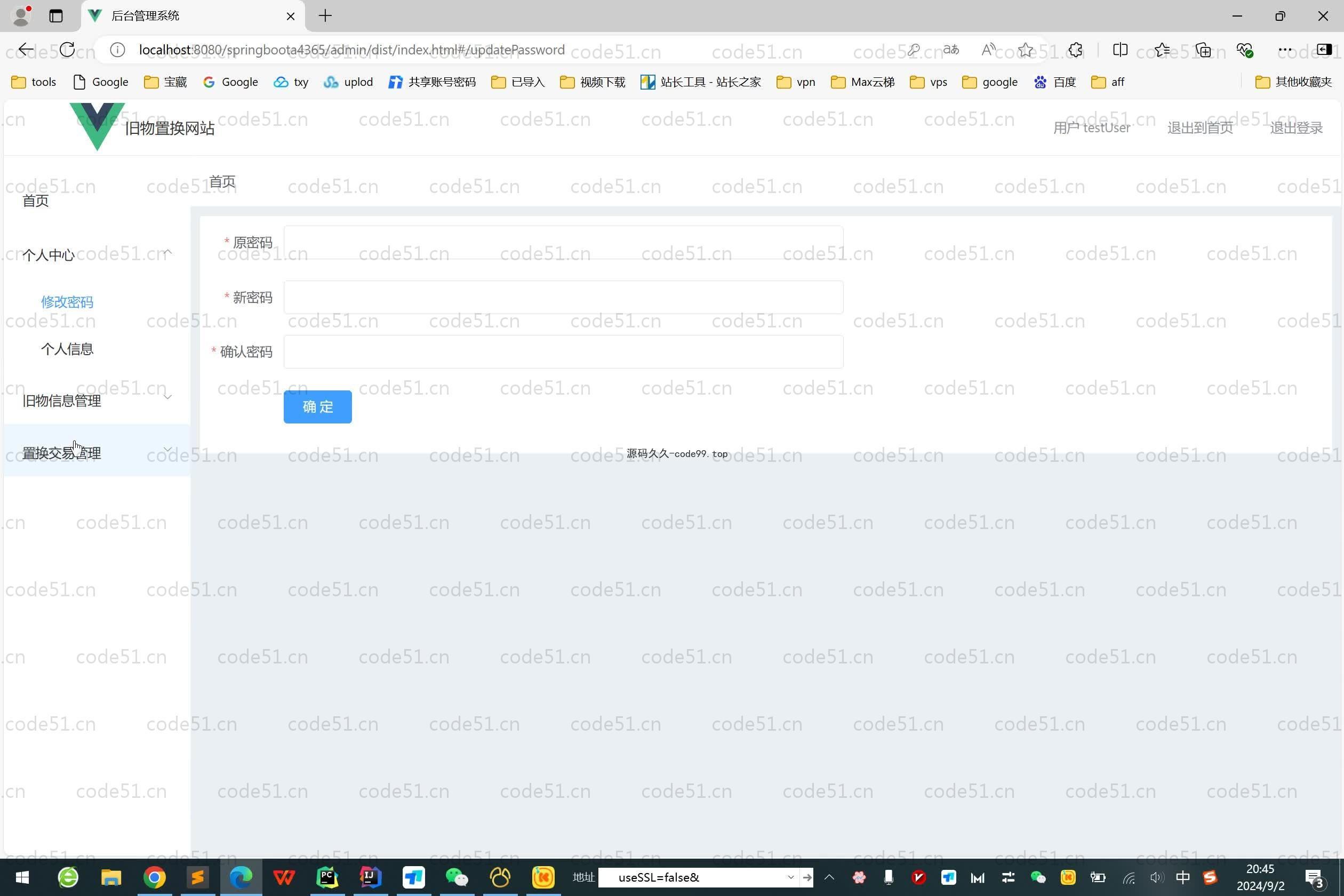Open the Max云梯 bookmark folder
The height and width of the screenshot is (896, 1344).
pyautogui.click(x=862, y=82)
